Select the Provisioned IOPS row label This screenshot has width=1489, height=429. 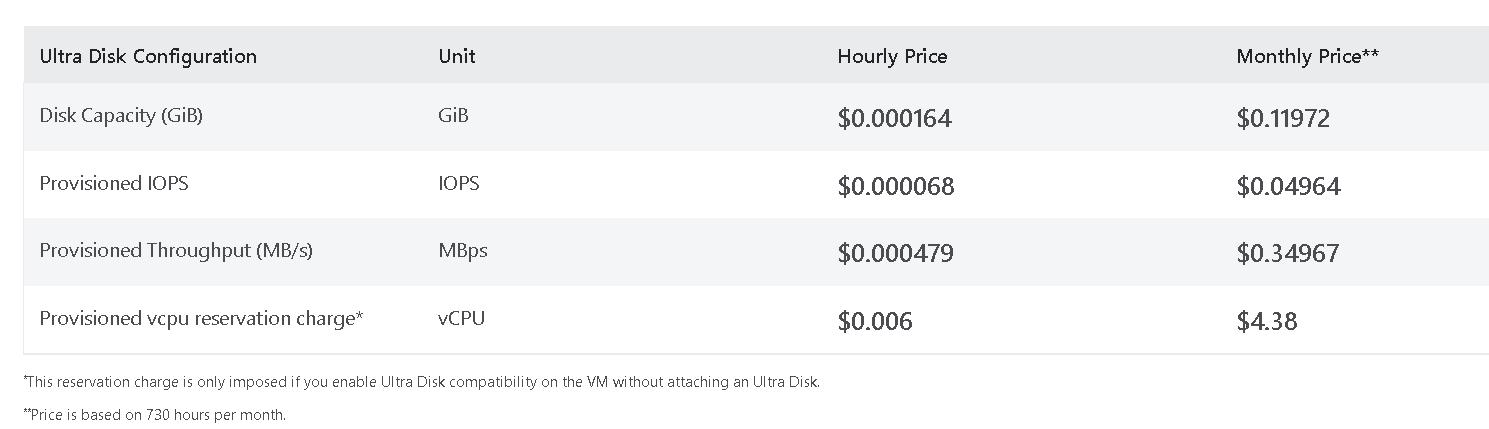tap(114, 184)
